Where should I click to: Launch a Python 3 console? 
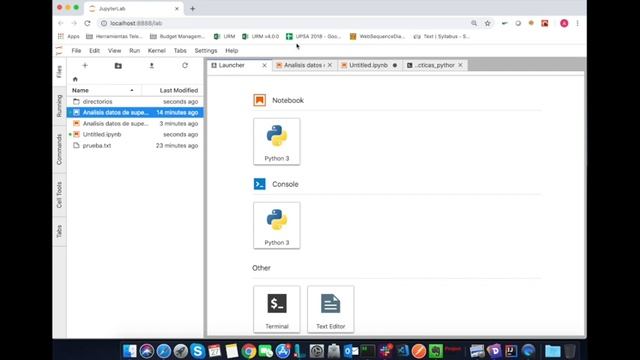tap(277, 225)
